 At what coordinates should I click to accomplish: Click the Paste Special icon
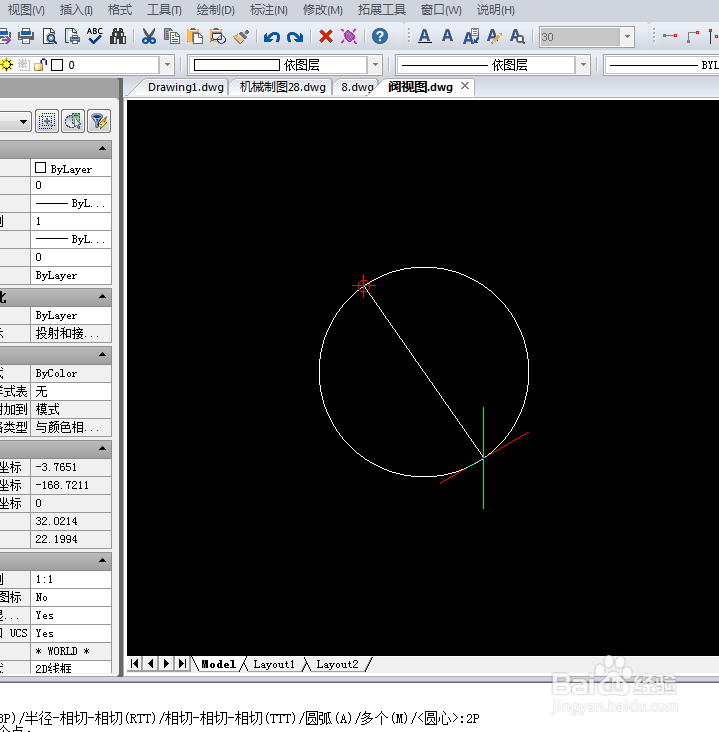(x=218, y=36)
